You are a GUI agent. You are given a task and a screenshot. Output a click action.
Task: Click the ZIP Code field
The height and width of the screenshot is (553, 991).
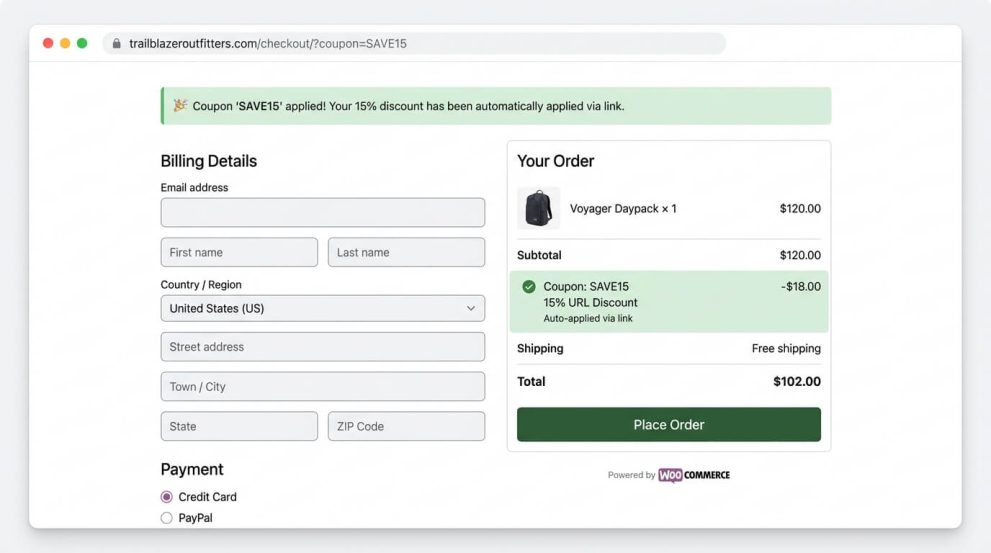pos(406,427)
